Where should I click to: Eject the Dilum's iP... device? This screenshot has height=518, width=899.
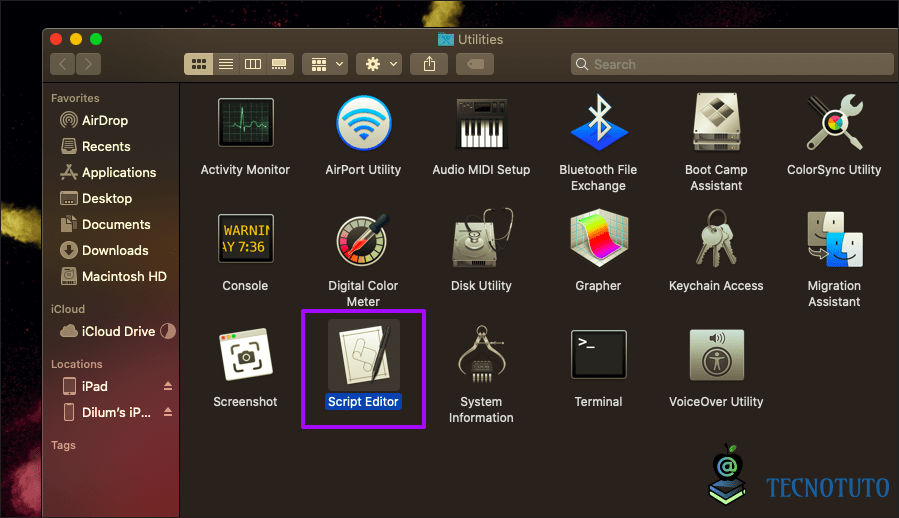pyautogui.click(x=168, y=412)
